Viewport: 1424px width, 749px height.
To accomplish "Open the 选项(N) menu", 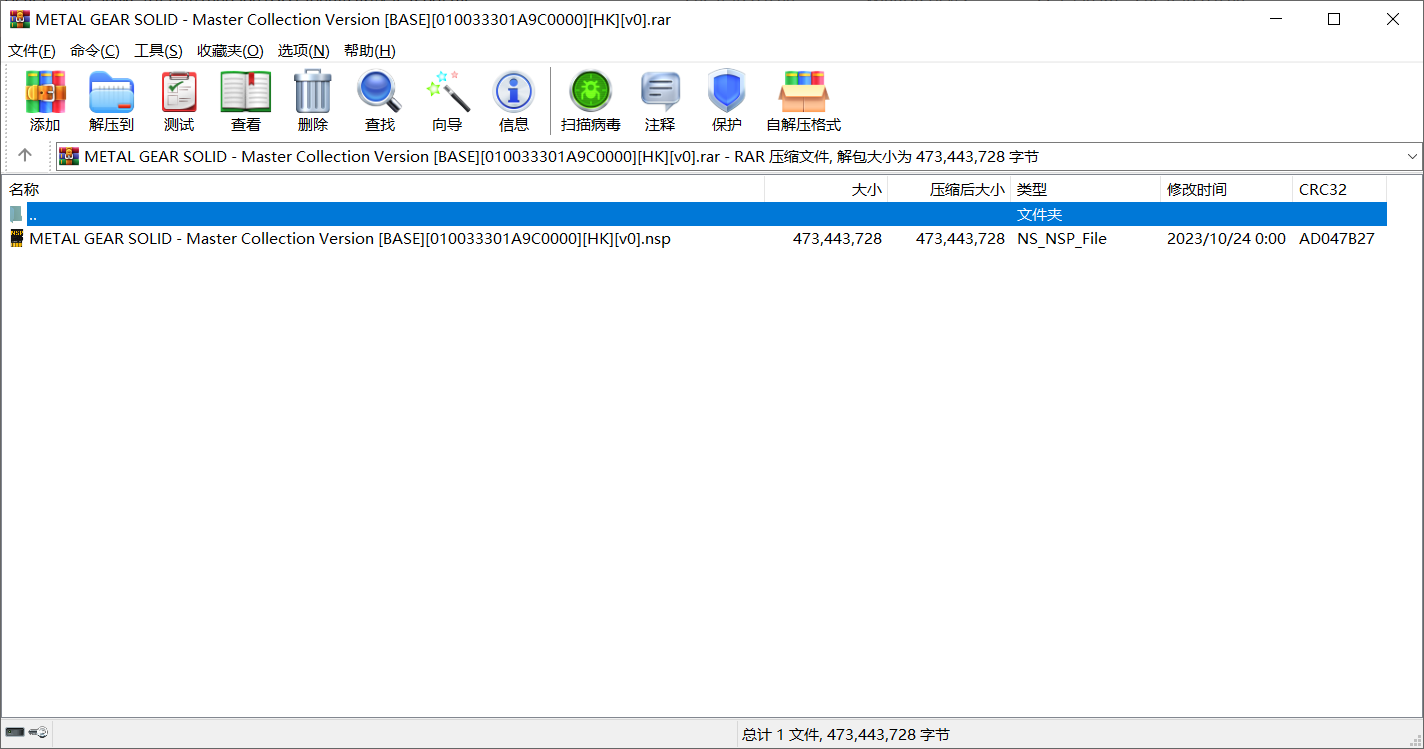I will (x=303, y=51).
